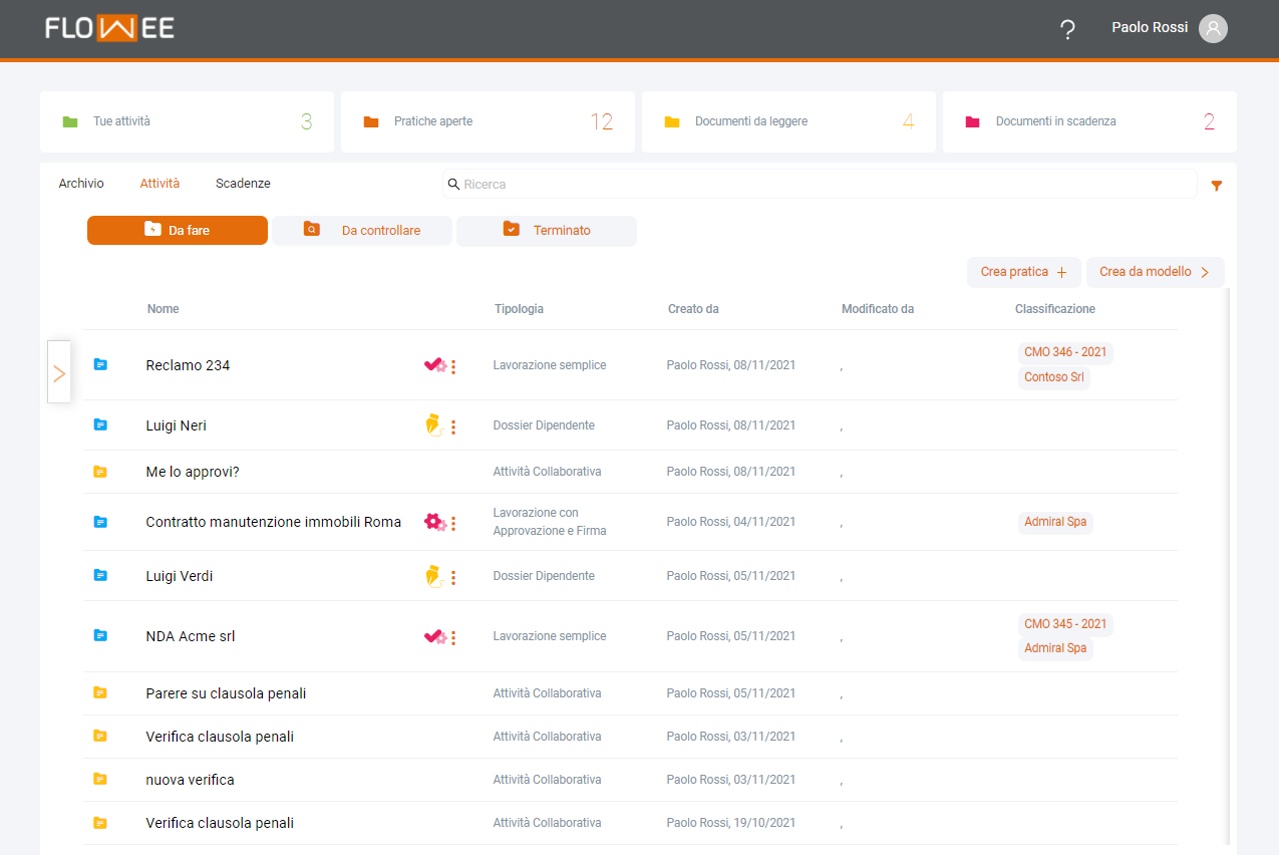Switch to the Archivio tab
This screenshot has width=1279, height=855.
click(x=81, y=184)
